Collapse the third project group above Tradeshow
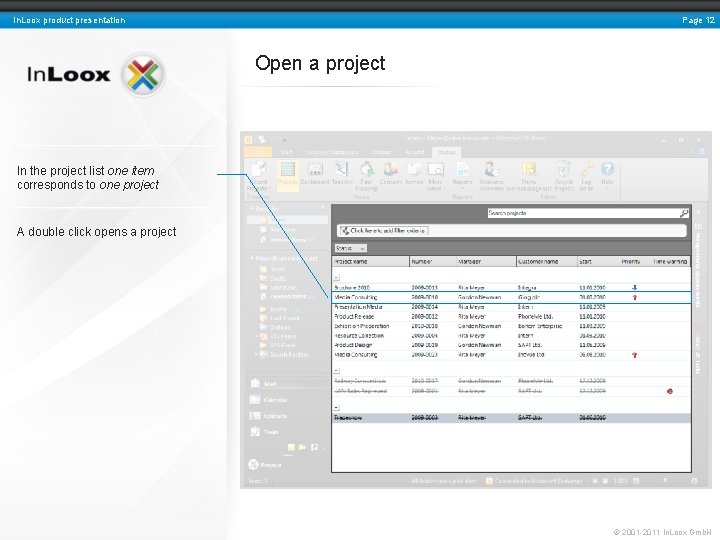 click(337, 407)
